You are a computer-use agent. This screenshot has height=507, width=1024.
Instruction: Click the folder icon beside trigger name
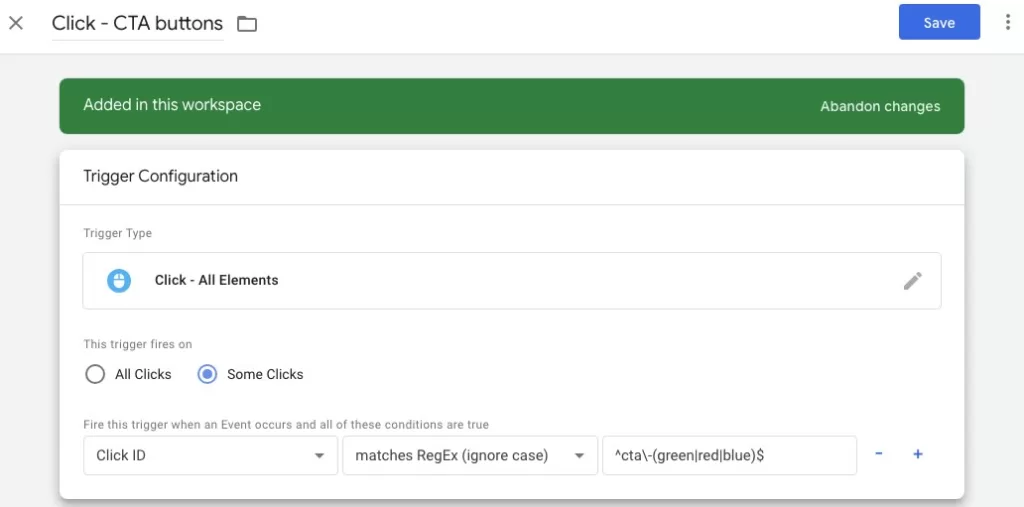(247, 24)
